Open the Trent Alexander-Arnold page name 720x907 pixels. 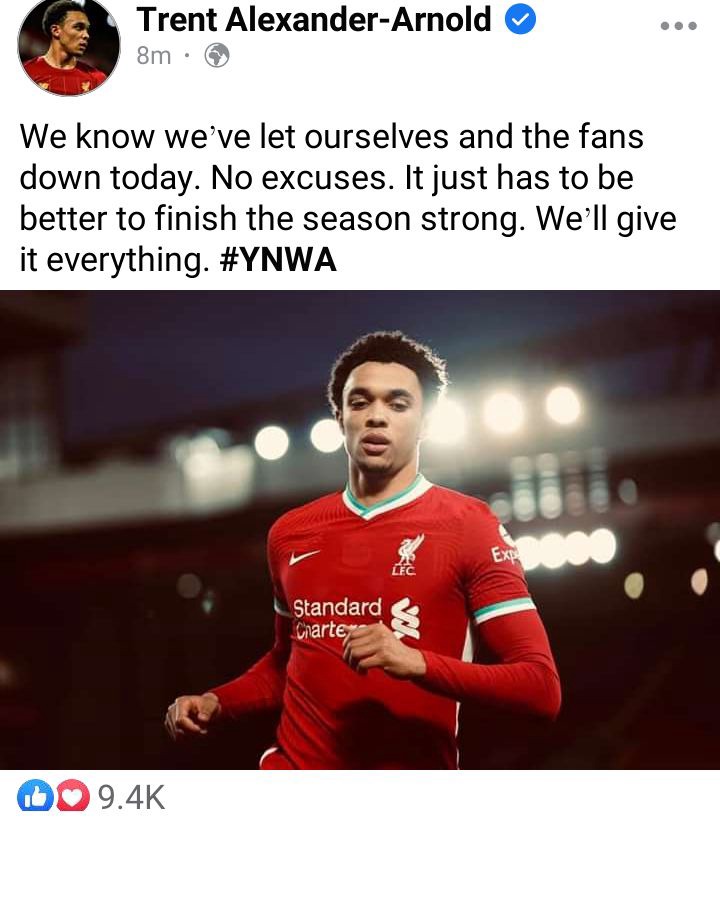tap(313, 20)
